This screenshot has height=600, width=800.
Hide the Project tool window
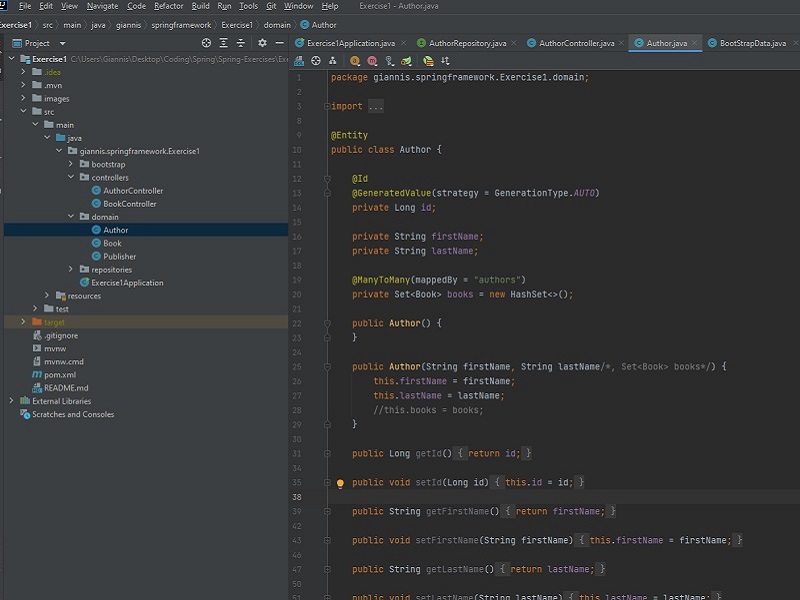pyautogui.click(x=279, y=43)
